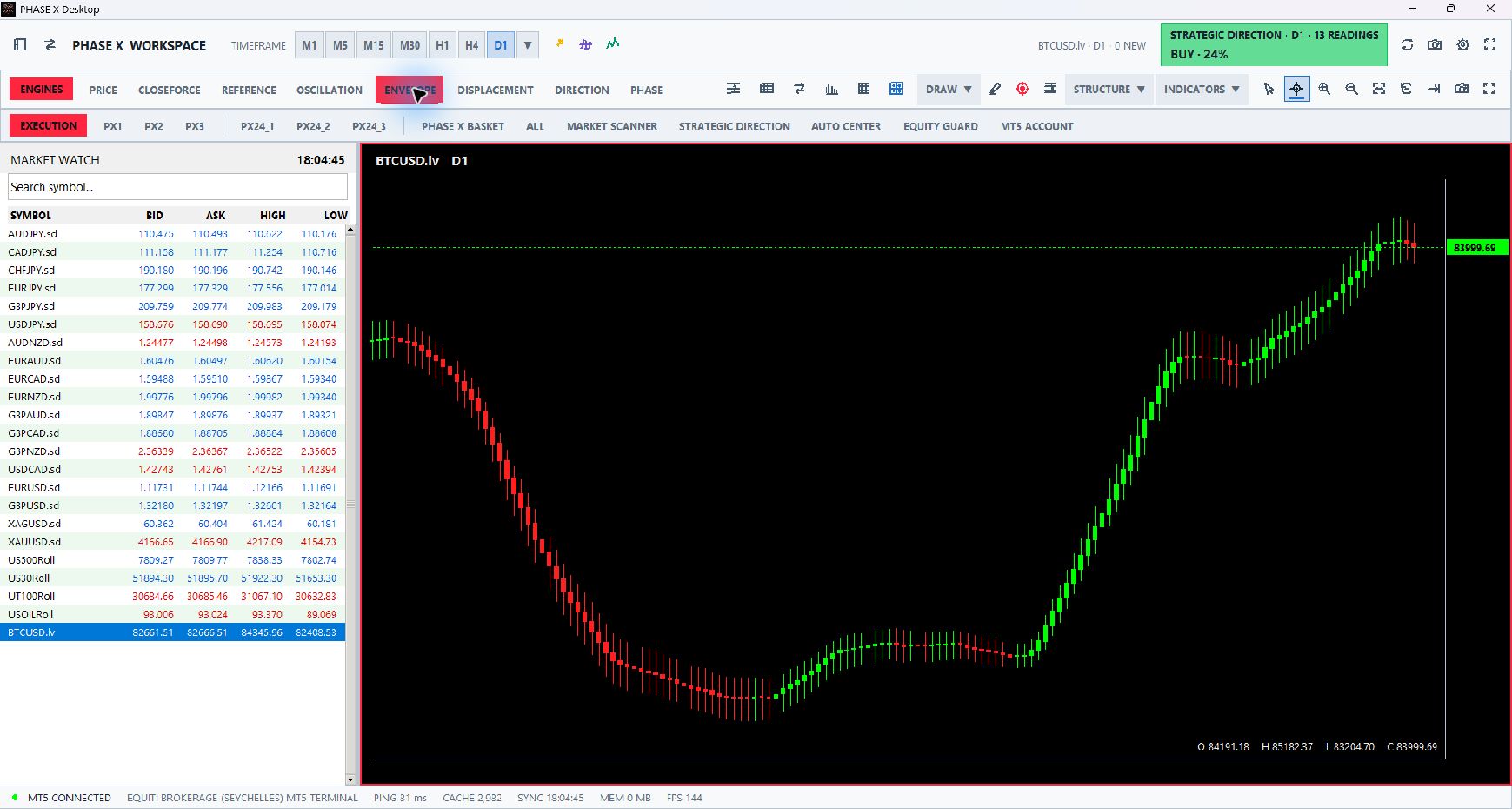Select the arrow pointer cursor tool

(1269, 89)
